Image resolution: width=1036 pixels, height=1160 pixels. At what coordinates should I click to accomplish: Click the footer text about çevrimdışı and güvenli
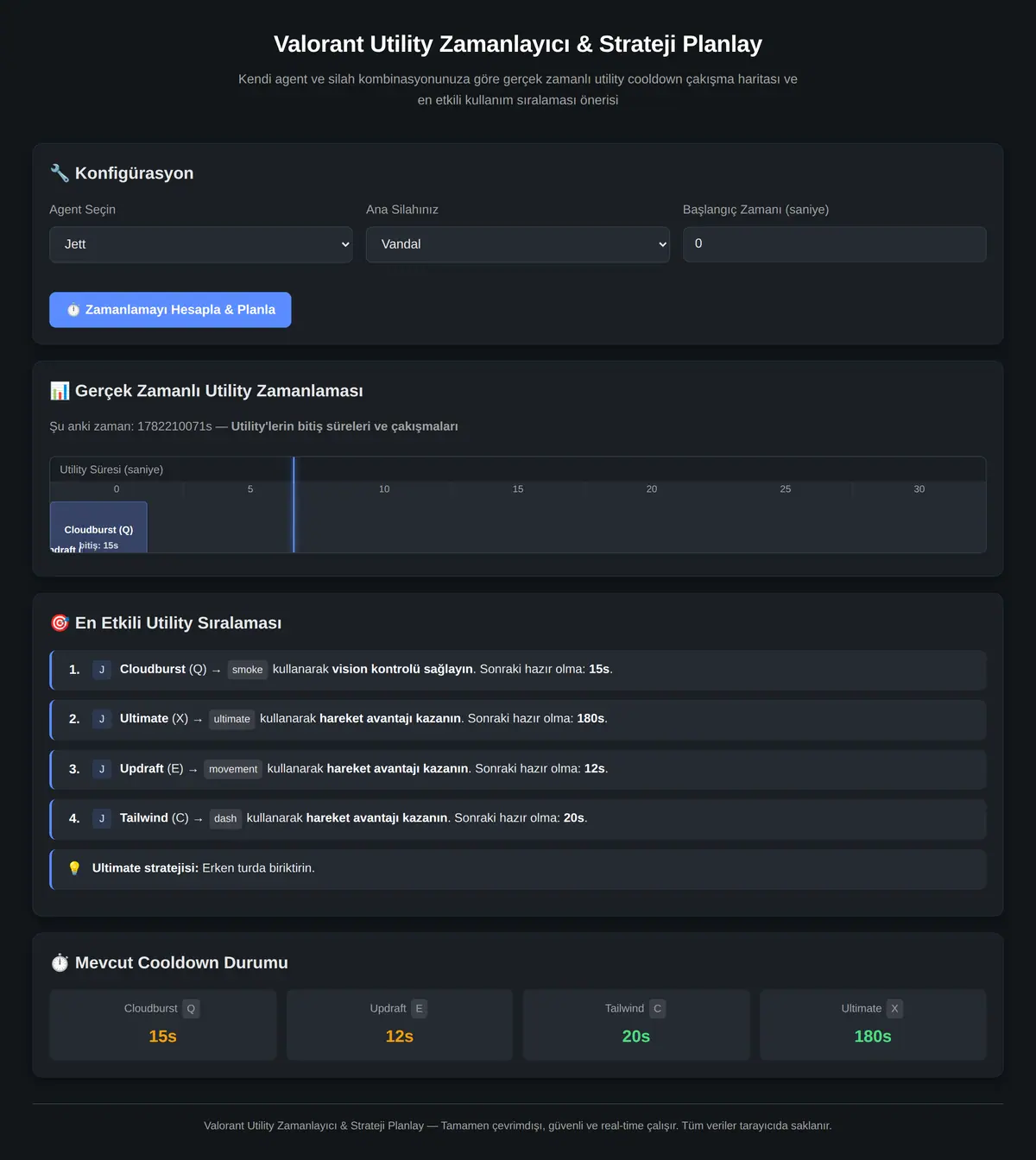[x=518, y=1125]
